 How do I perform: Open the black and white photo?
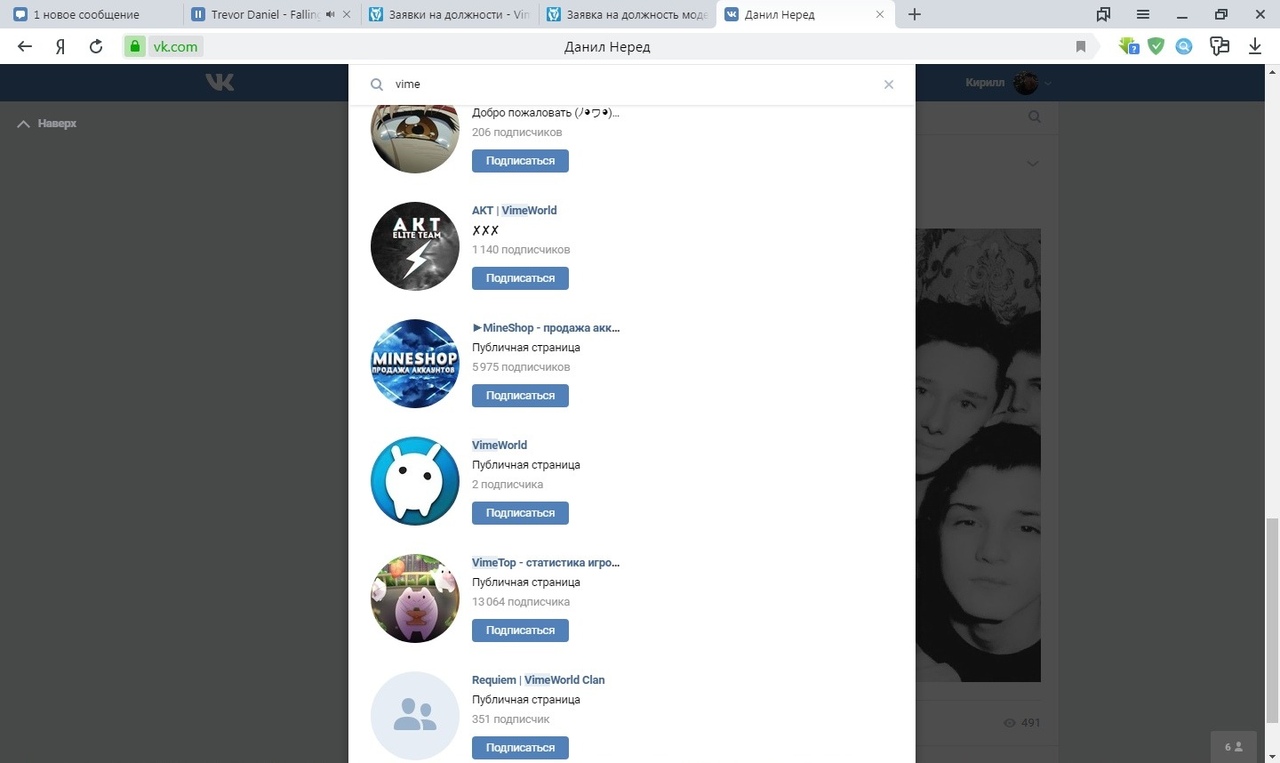coord(978,455)
